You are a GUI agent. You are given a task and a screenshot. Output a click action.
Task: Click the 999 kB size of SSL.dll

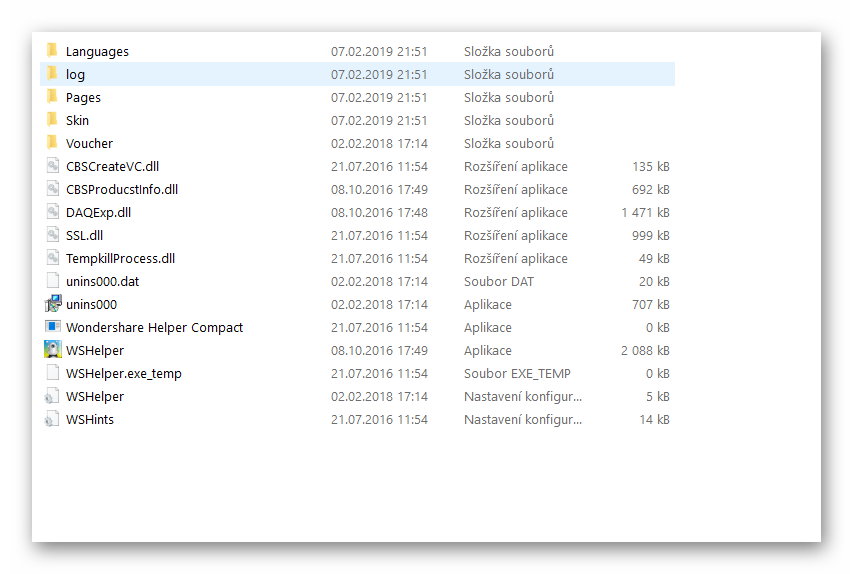click(x=651, y=236)
